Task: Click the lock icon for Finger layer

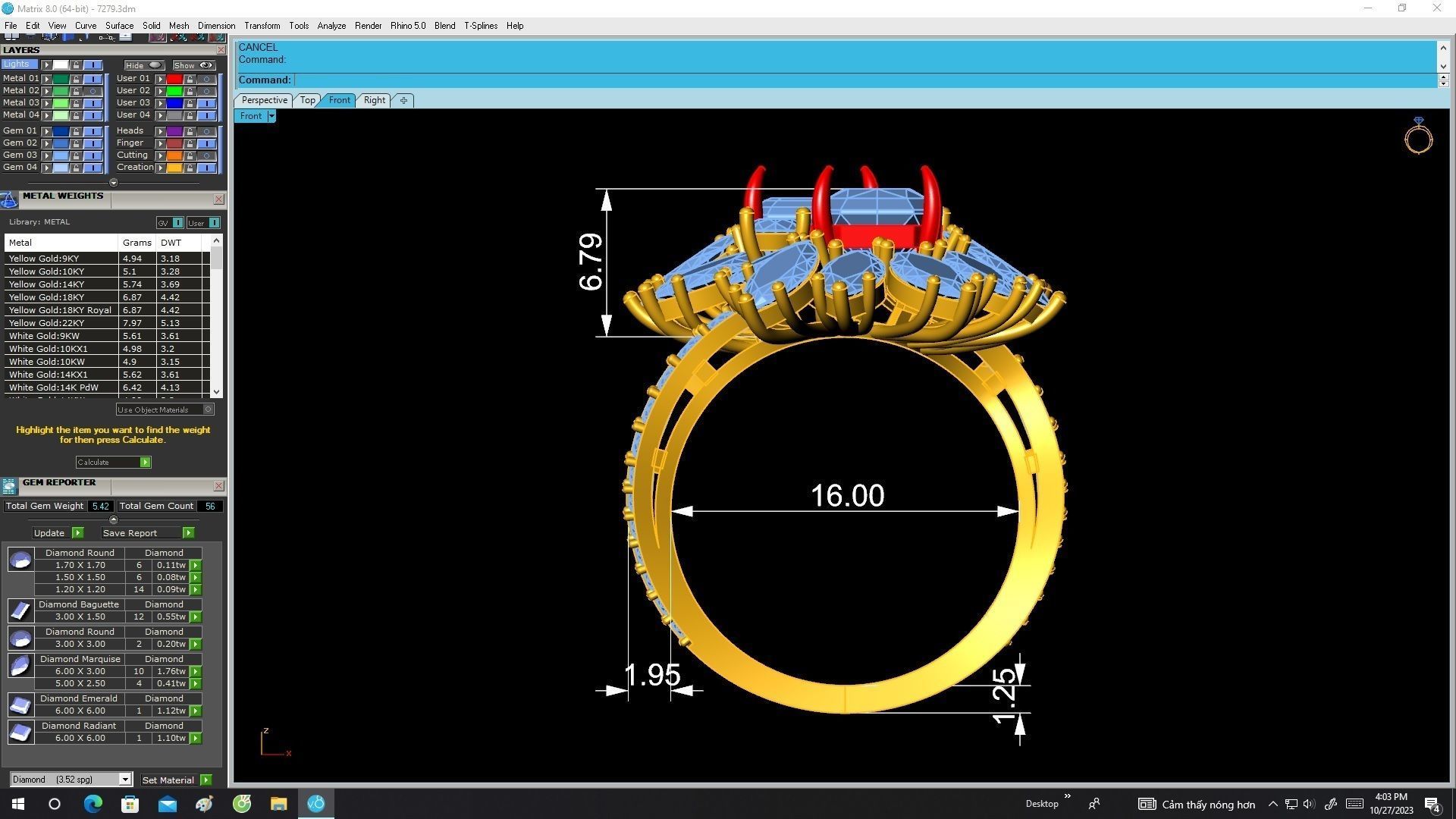Action: click(x=190, y=143)
